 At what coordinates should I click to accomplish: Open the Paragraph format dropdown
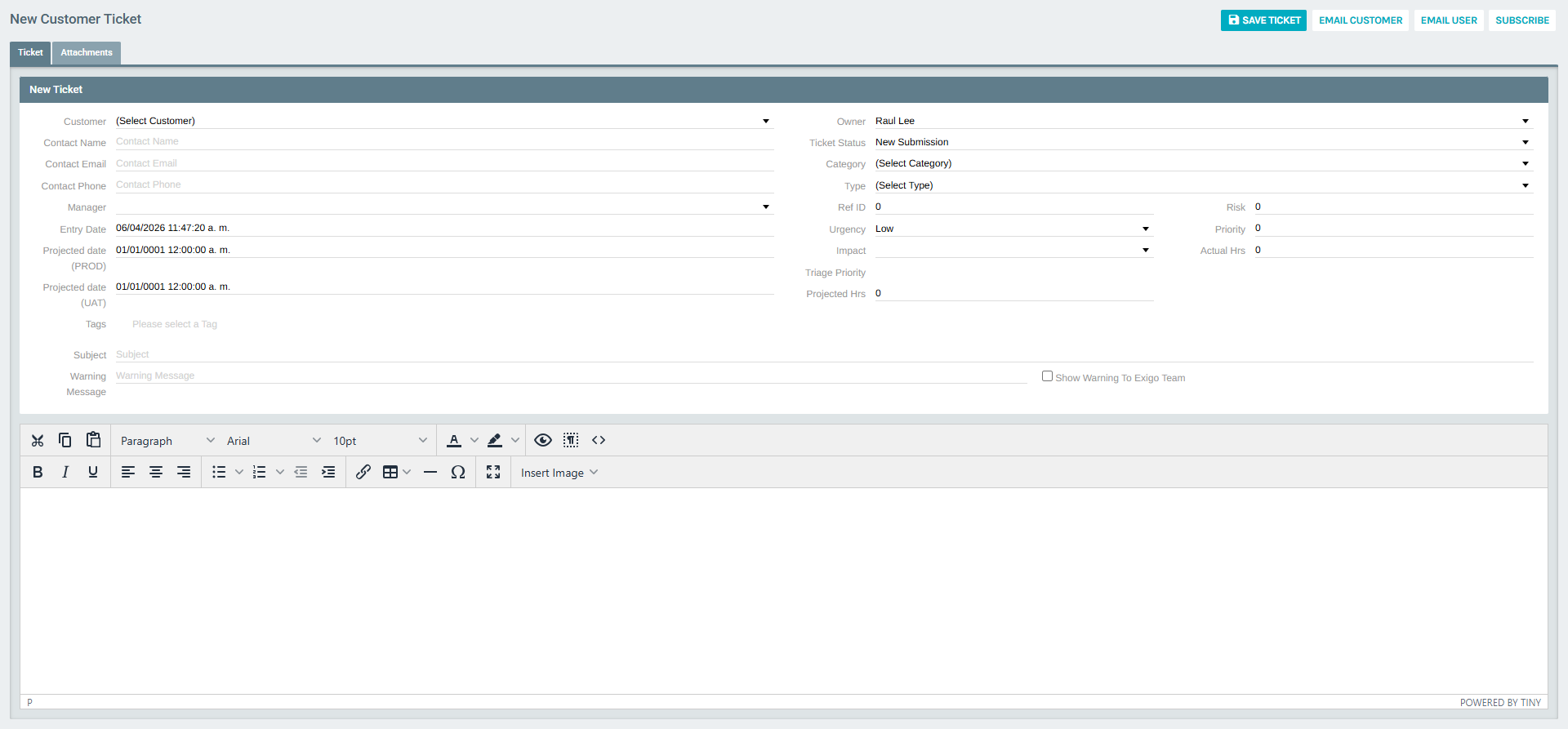[167, 441]
